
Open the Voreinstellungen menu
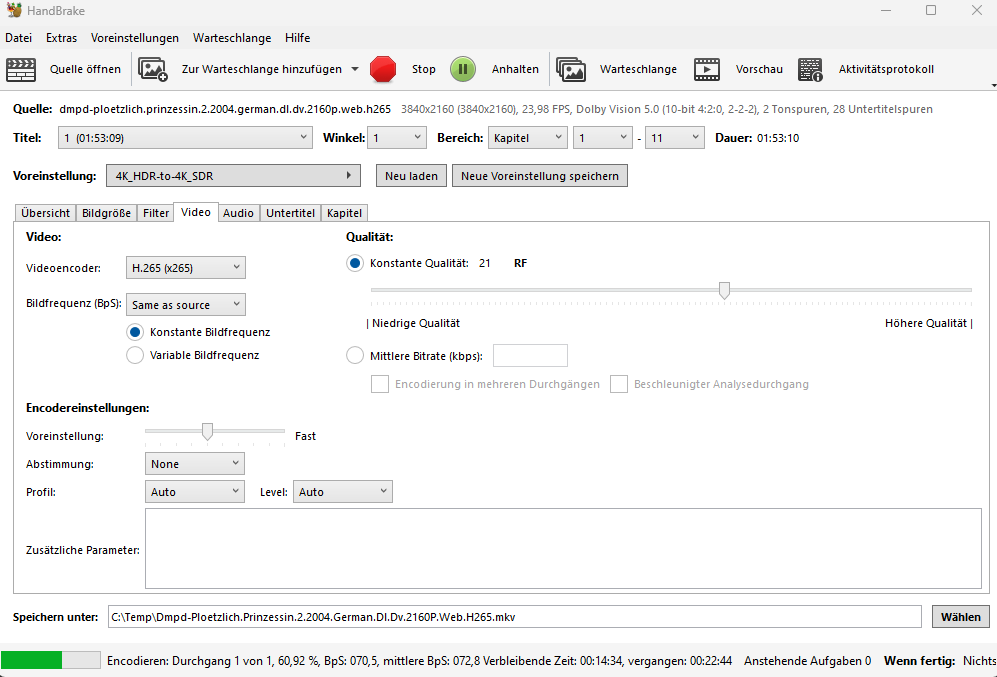tap(135, 38)
